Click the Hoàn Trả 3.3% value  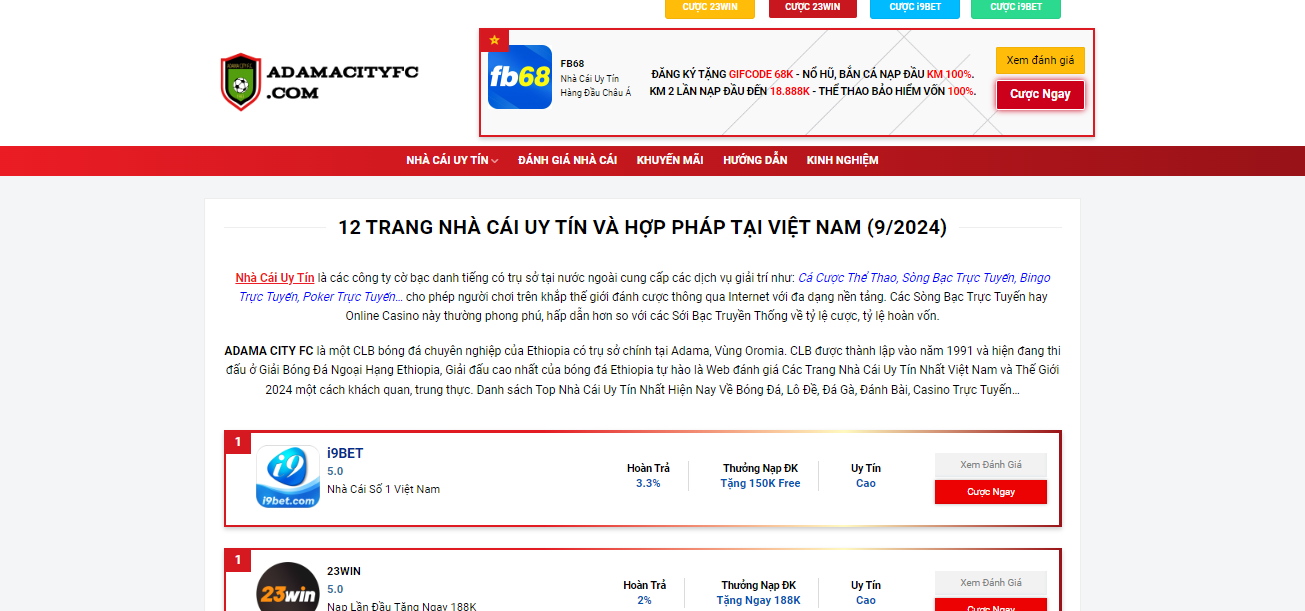click(x=648, y=483)
